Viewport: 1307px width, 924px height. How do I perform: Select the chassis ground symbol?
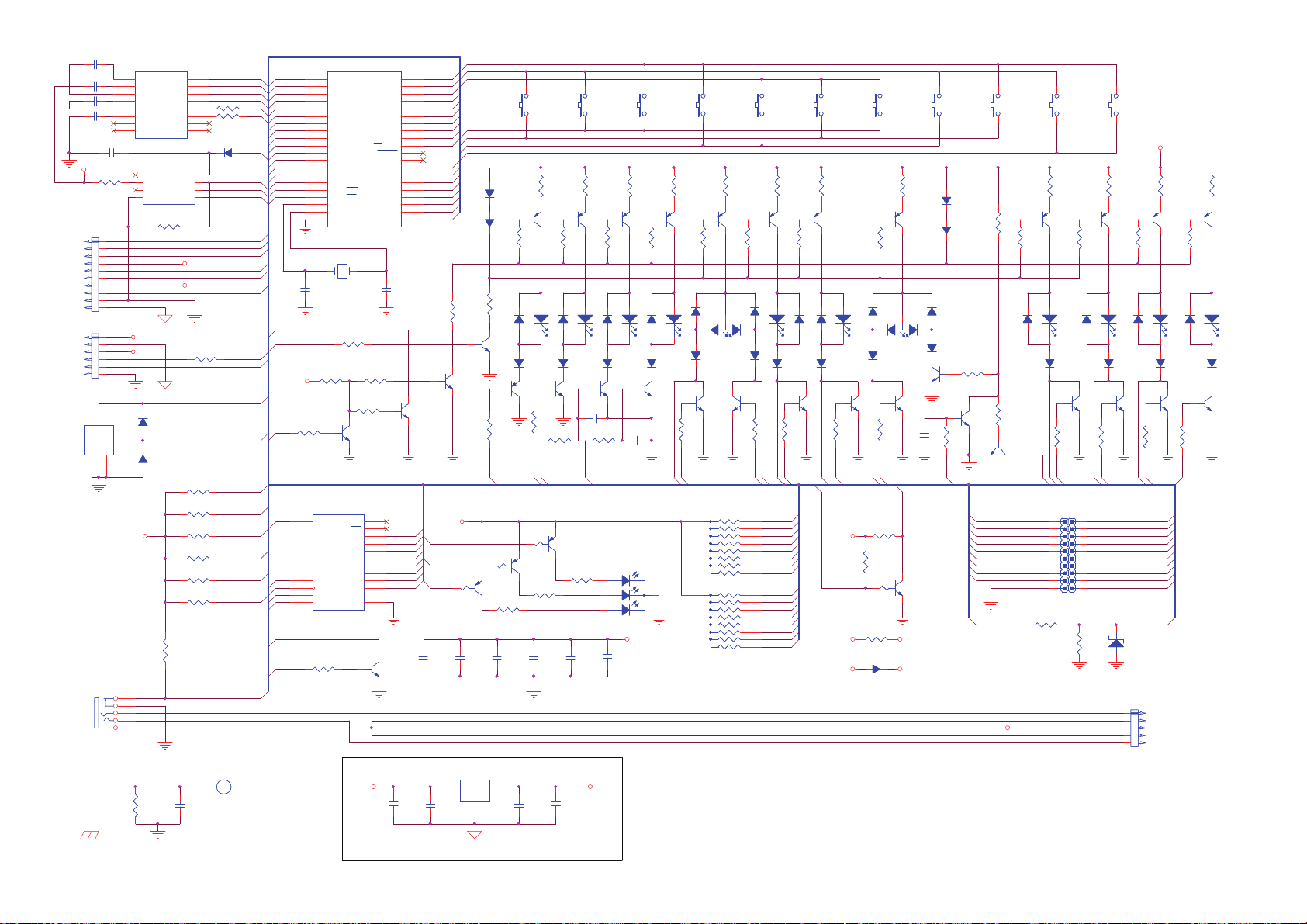[89, 836]
